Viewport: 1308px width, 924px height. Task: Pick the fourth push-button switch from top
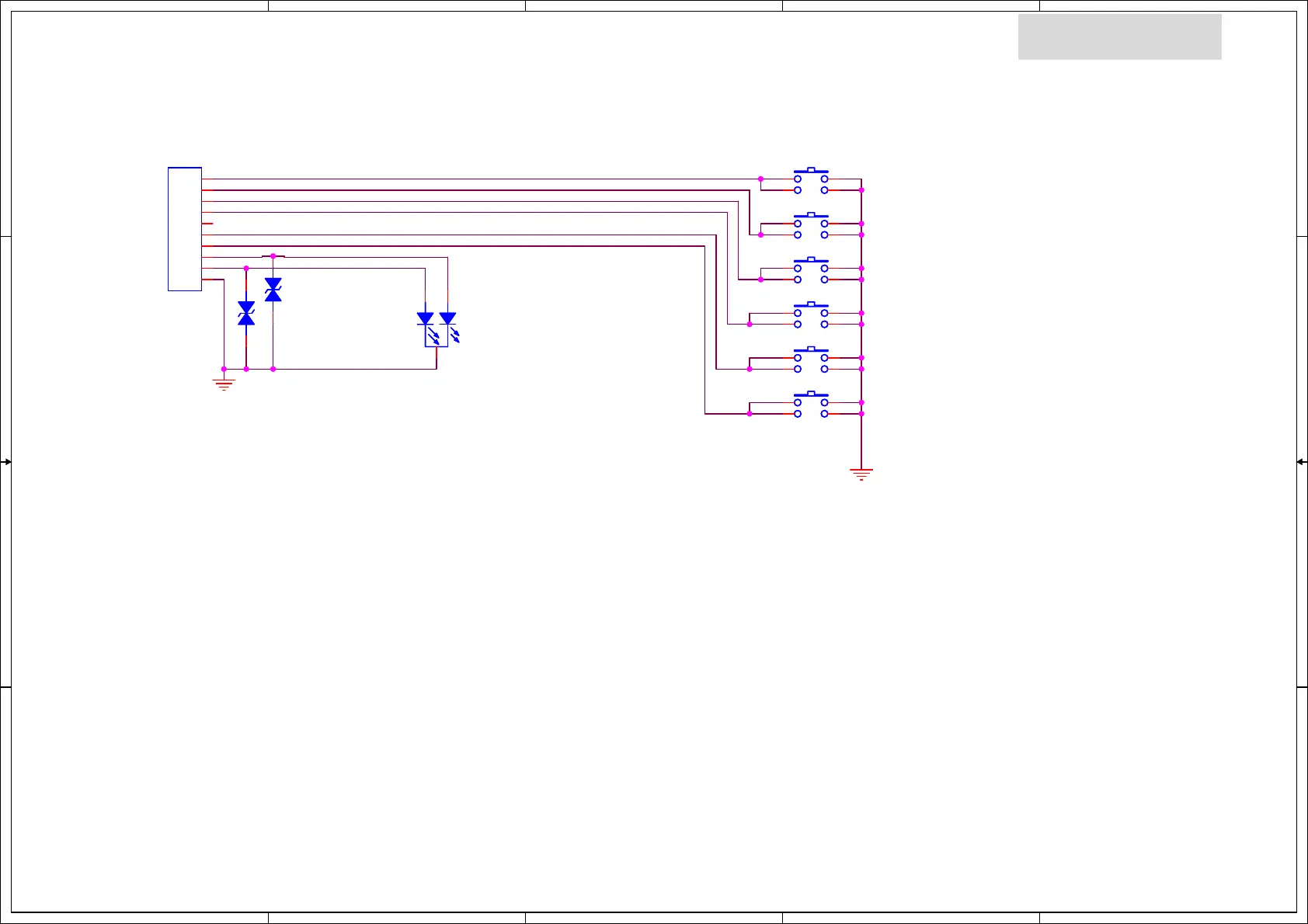point(811,315)
